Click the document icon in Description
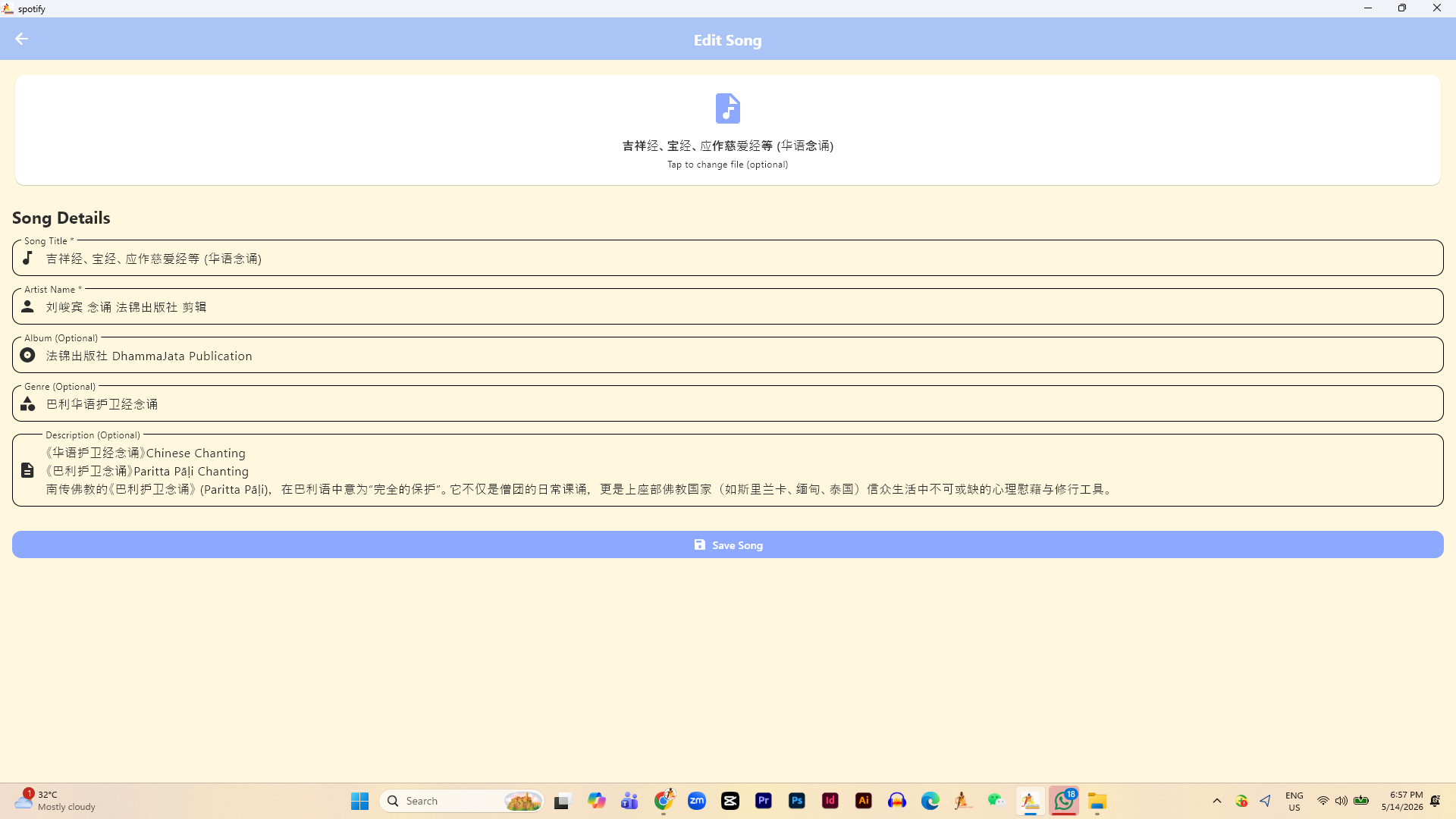 (27, 470)
